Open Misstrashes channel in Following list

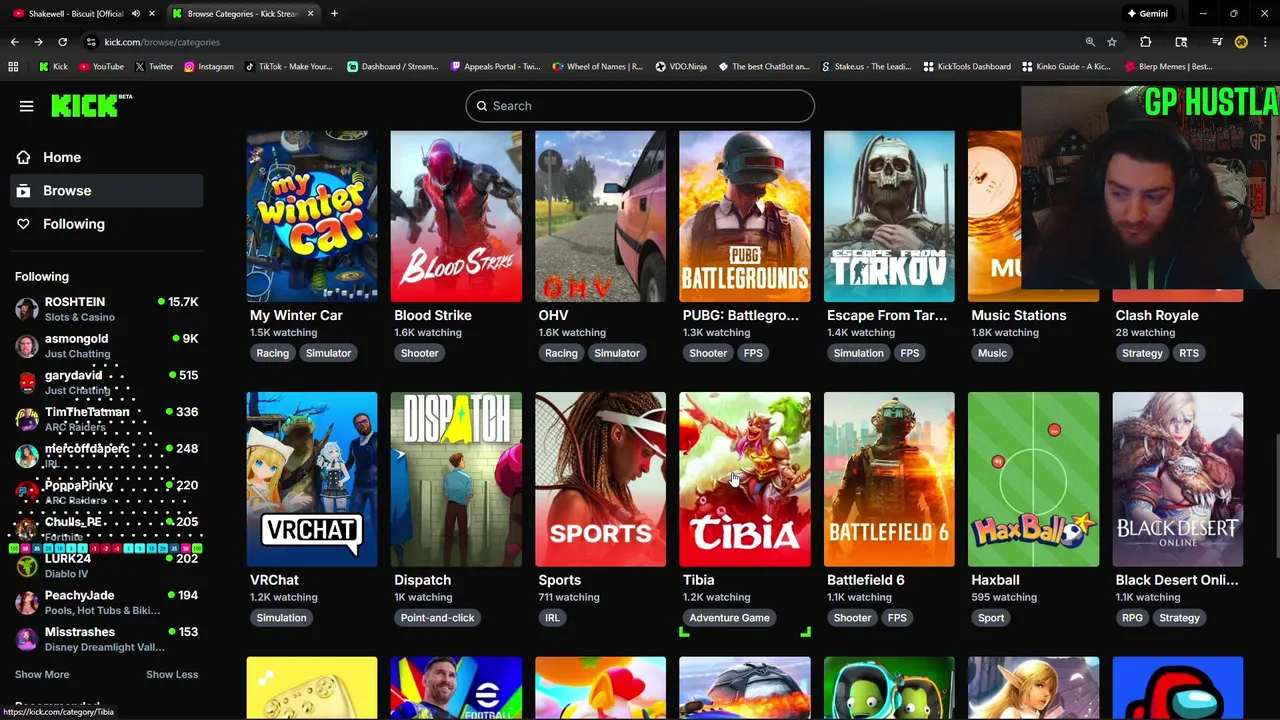pos(106,639)
